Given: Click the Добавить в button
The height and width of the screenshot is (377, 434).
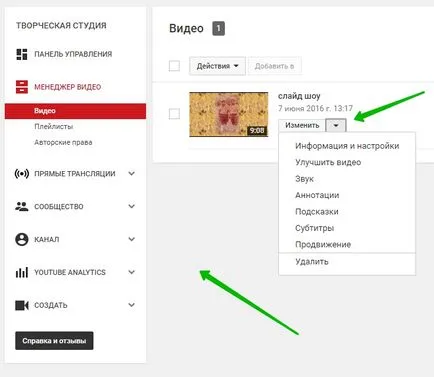Looking at the screenshot, I should click(x=274, y=66).
